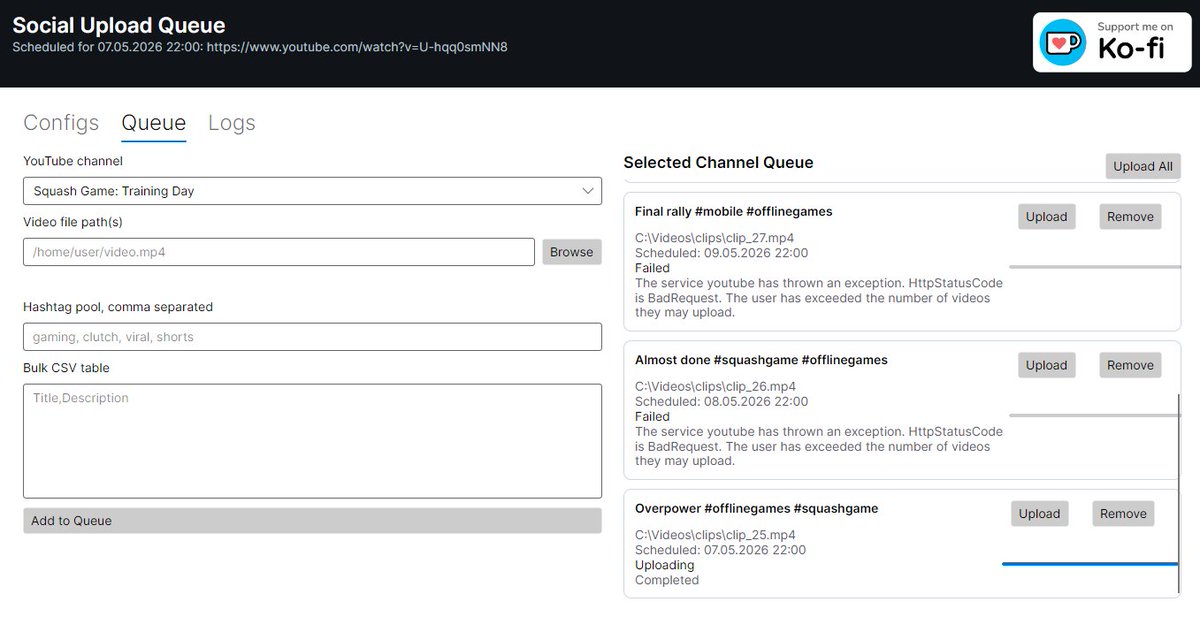Click "Scheduled: 09.05.2026 22:00" text
1200x617 pixels.
tap(721, 253)
